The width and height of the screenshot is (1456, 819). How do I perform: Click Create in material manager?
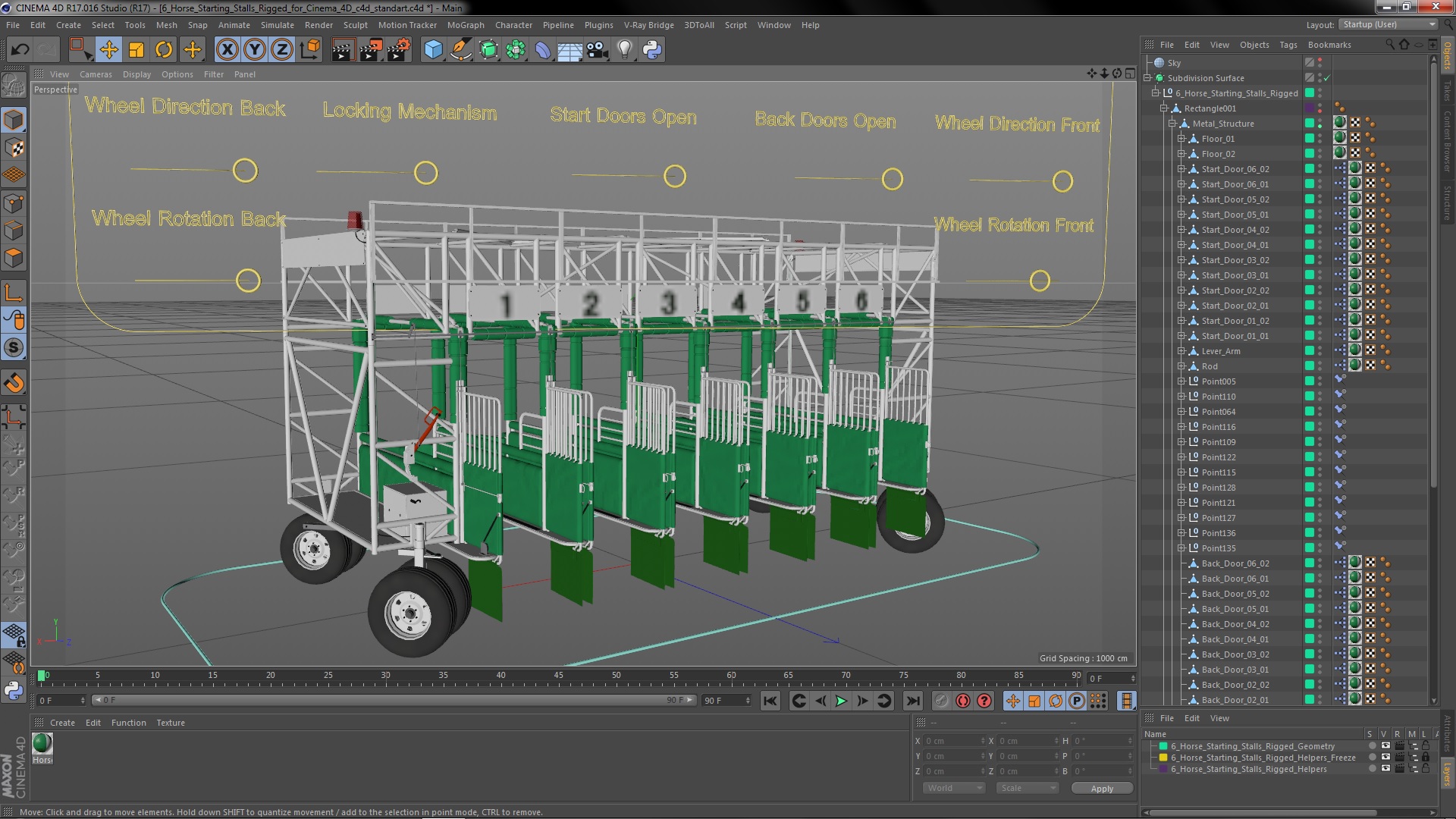[62, 723]
